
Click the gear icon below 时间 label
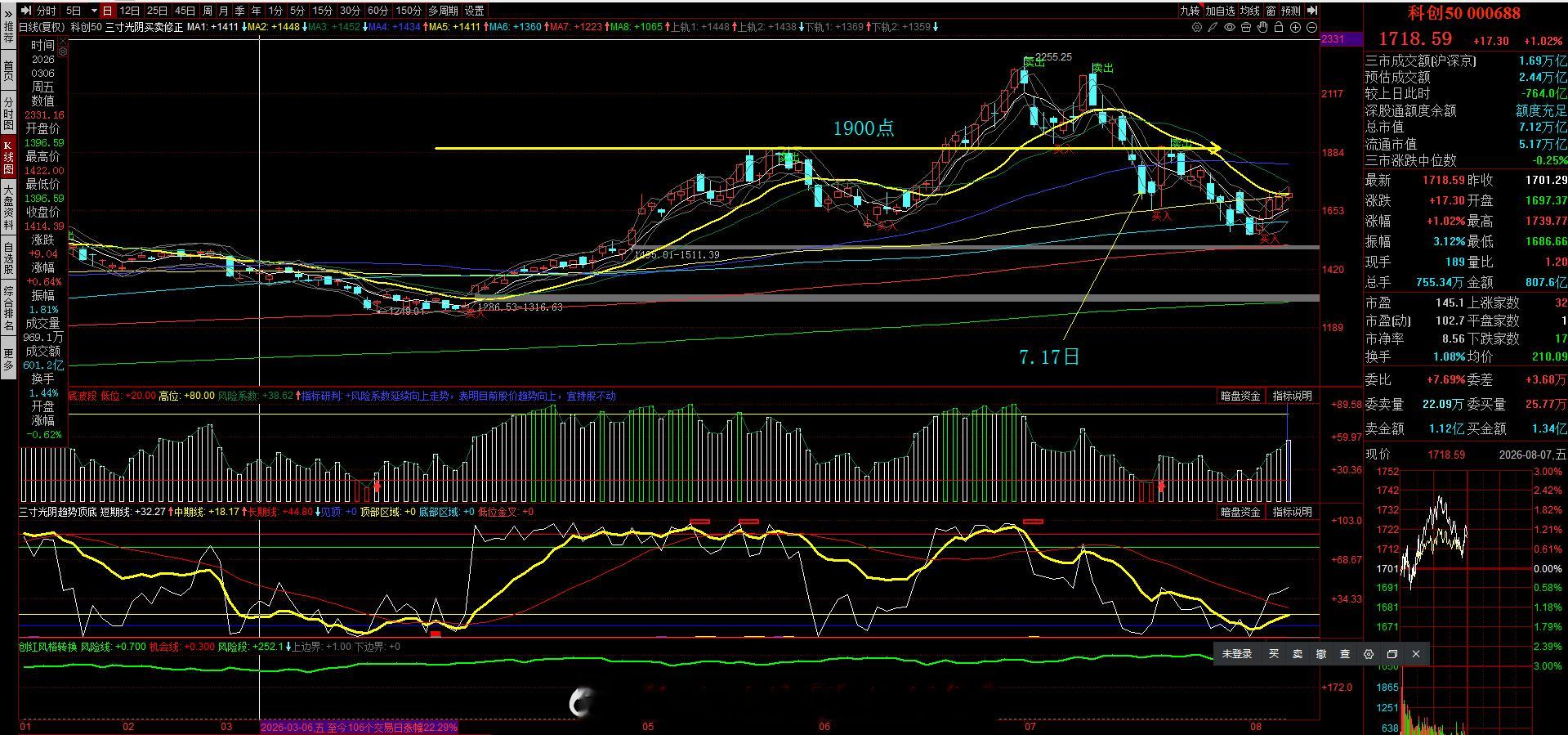tap(63, 50)
